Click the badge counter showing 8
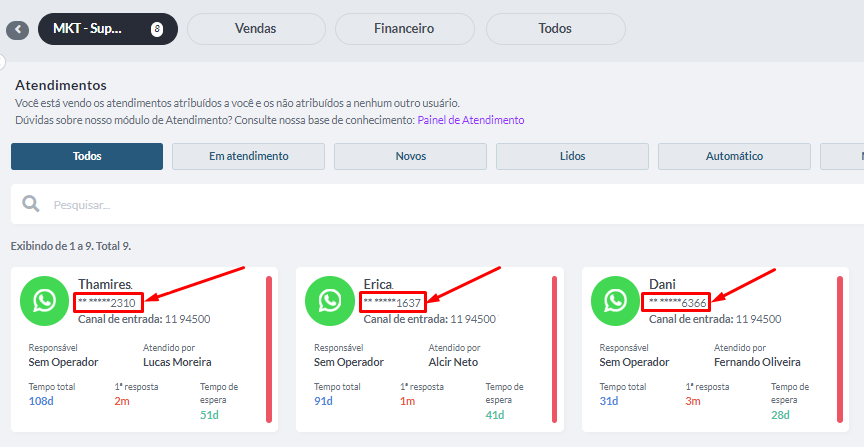 point(157,29)
